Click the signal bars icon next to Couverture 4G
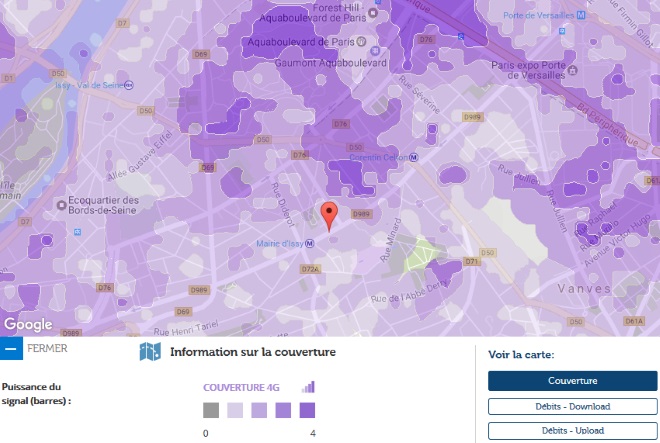 click(x=308, y=387)
